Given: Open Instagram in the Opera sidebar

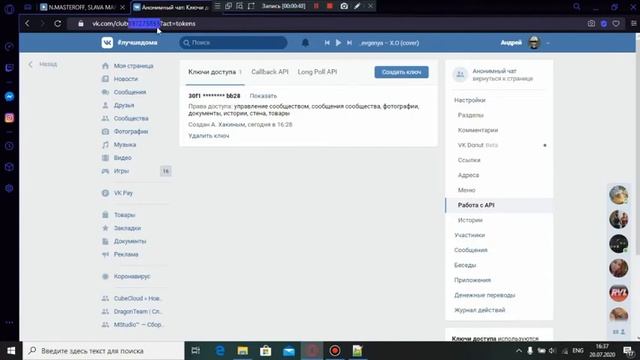Looking at the screenshot, I should 9,118.
